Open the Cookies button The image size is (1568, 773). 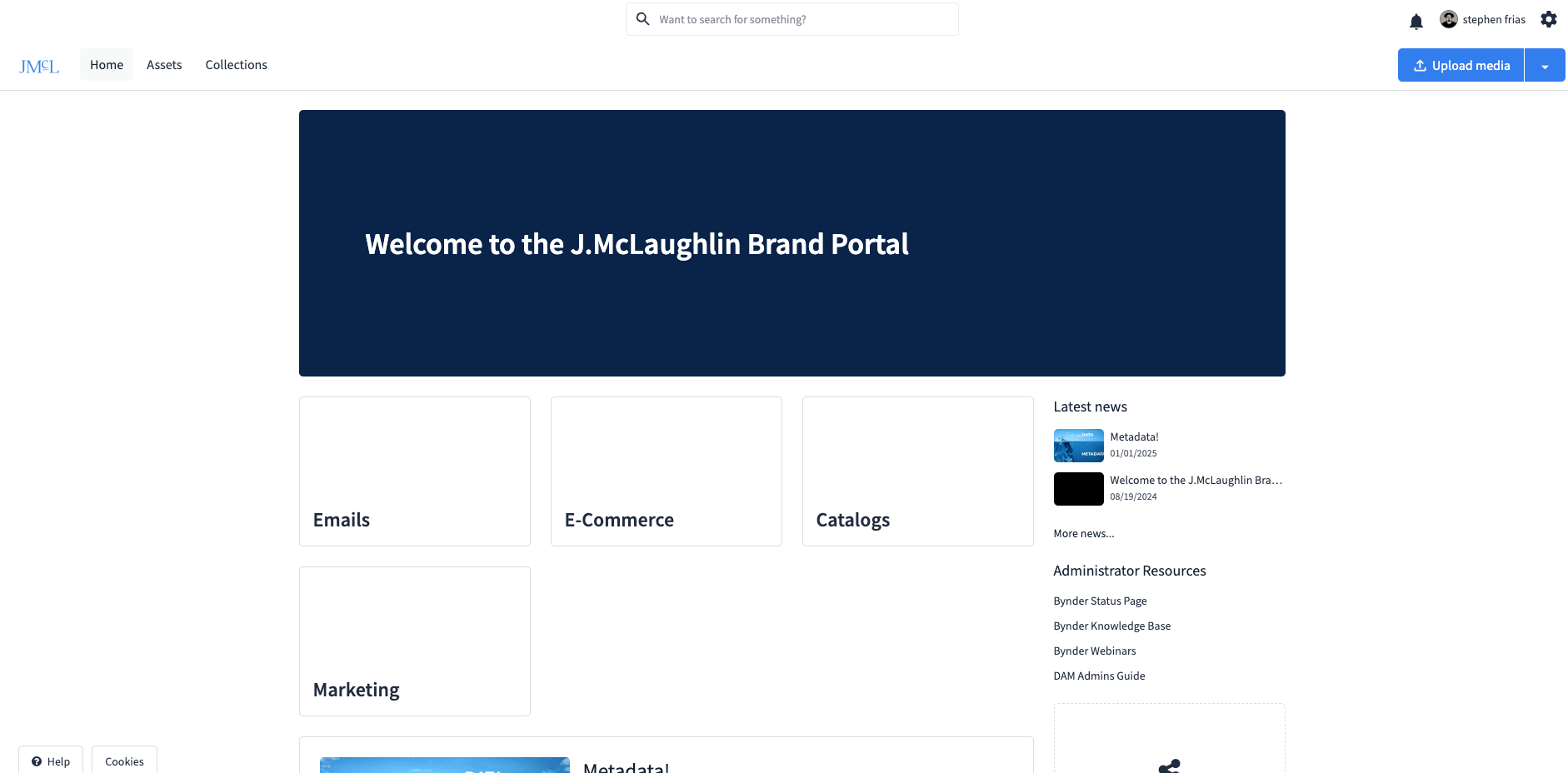pyautogui.click(x=124, y=761)
